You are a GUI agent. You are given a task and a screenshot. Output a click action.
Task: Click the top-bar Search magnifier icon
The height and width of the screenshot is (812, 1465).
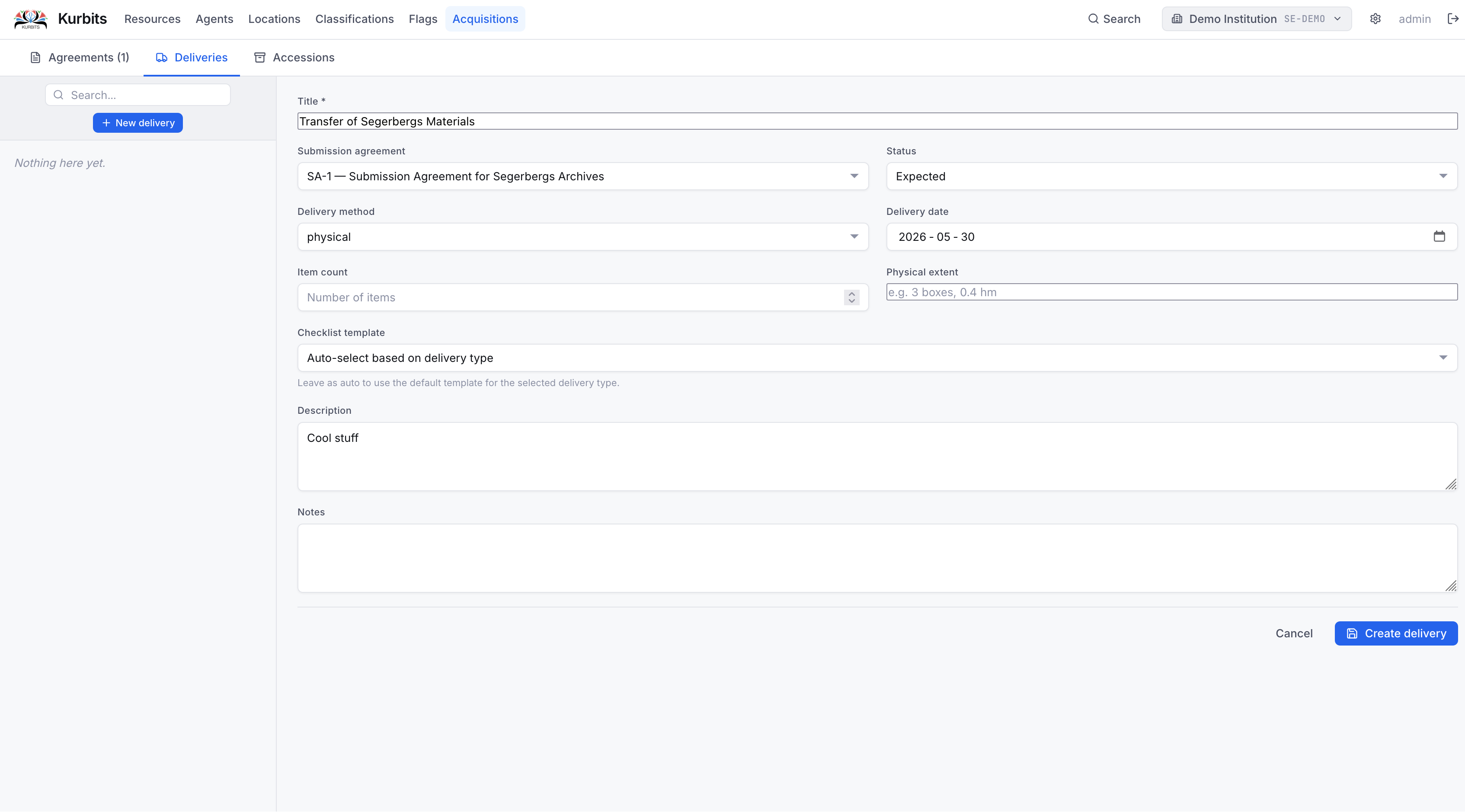click(x=1093, y=19)
